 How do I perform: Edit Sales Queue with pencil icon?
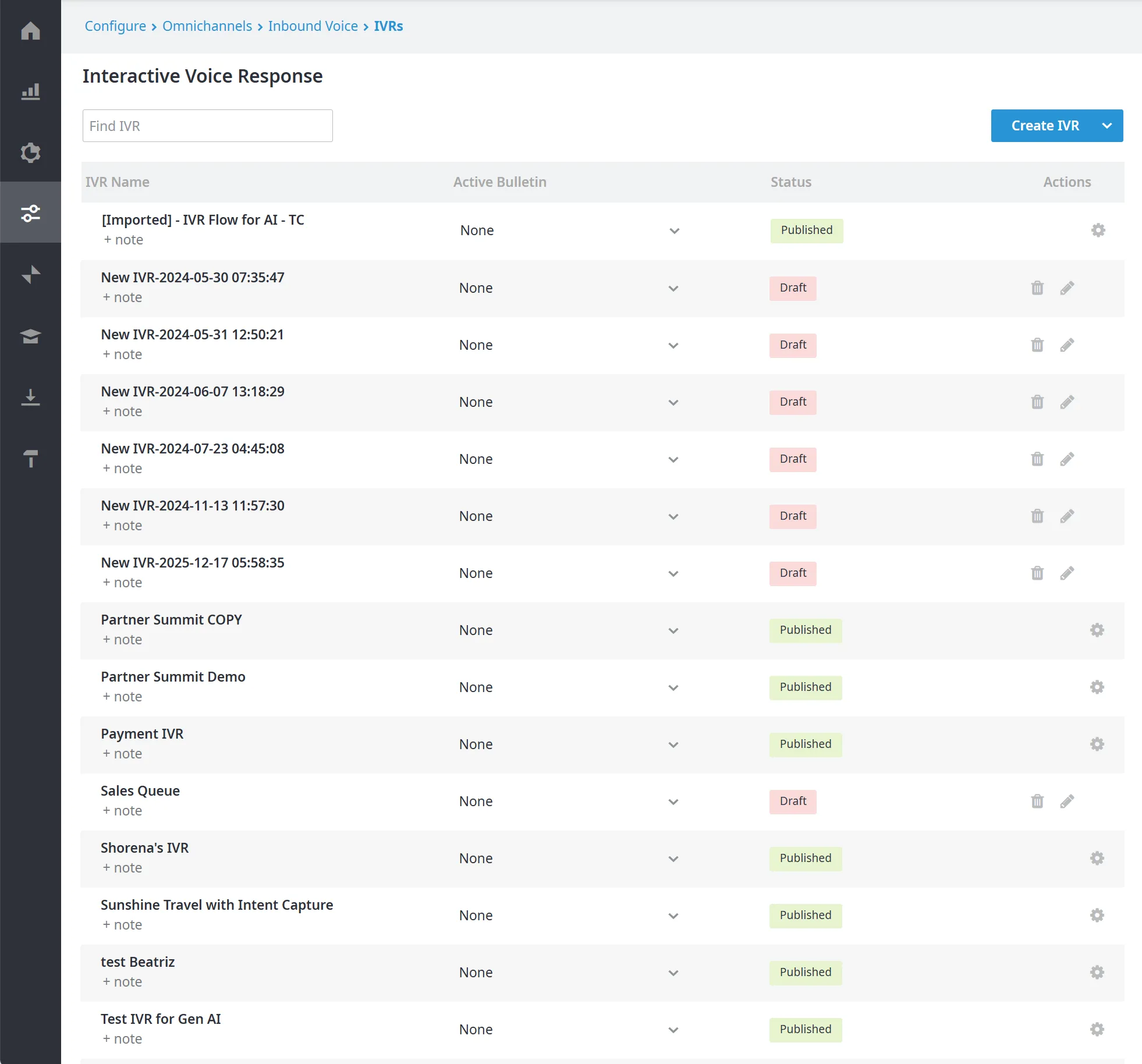click(1067, 801)
